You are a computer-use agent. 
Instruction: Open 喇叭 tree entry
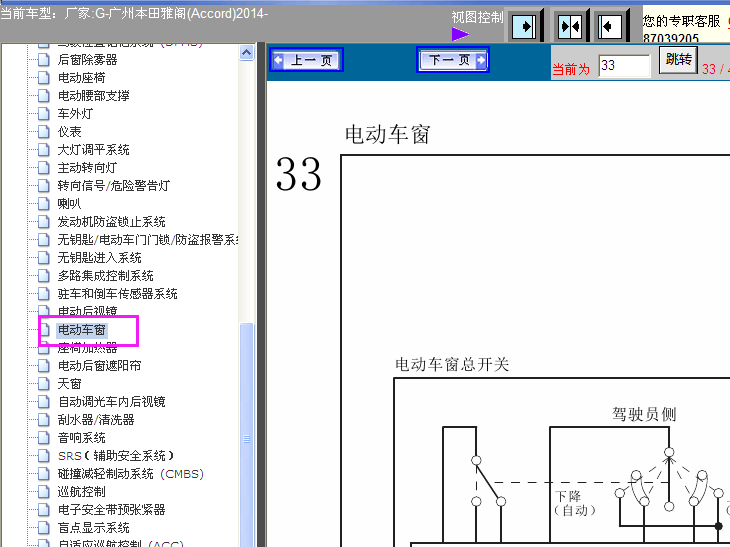[x=69, y=203]
